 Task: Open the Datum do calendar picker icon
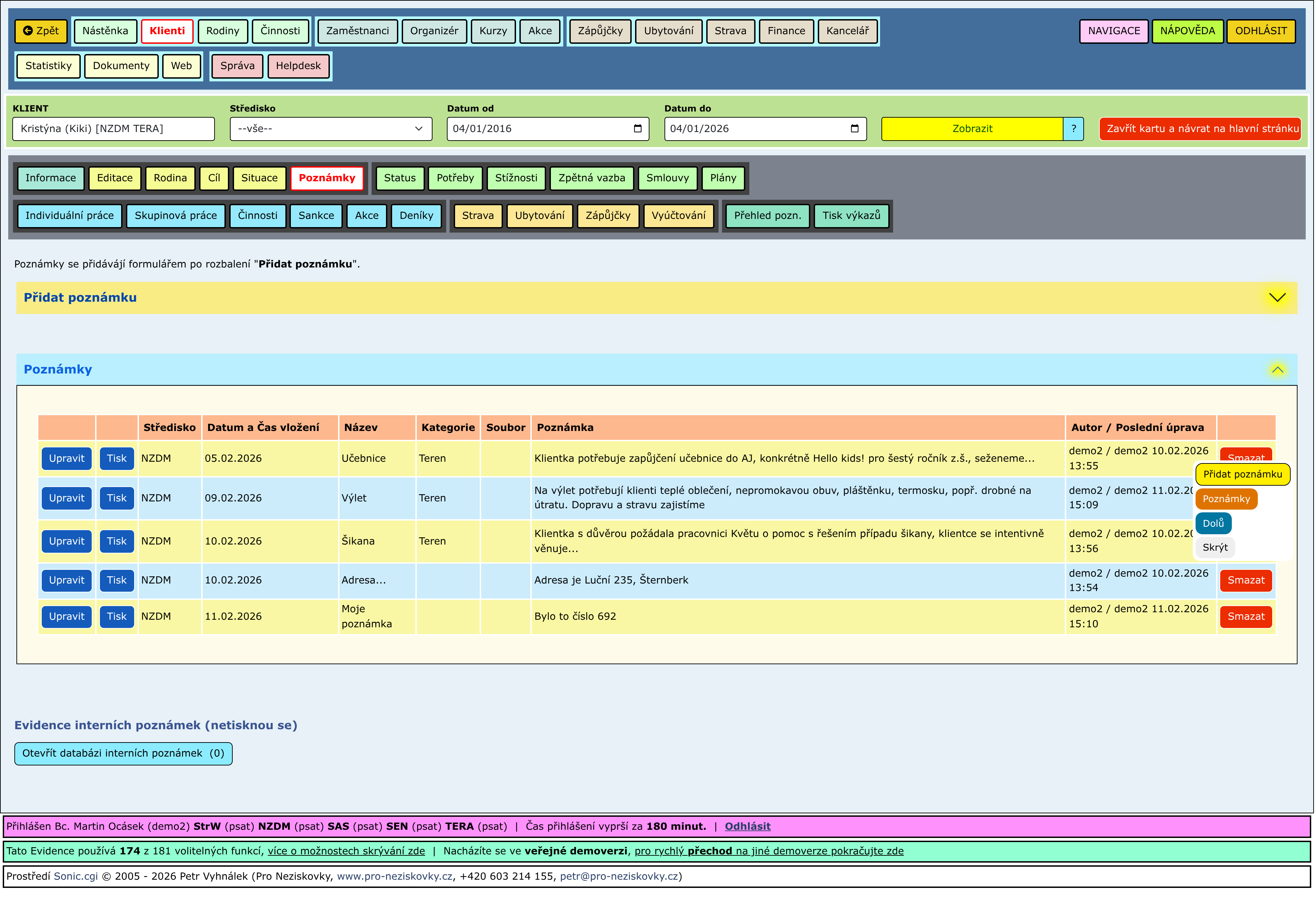pos(855,129)
